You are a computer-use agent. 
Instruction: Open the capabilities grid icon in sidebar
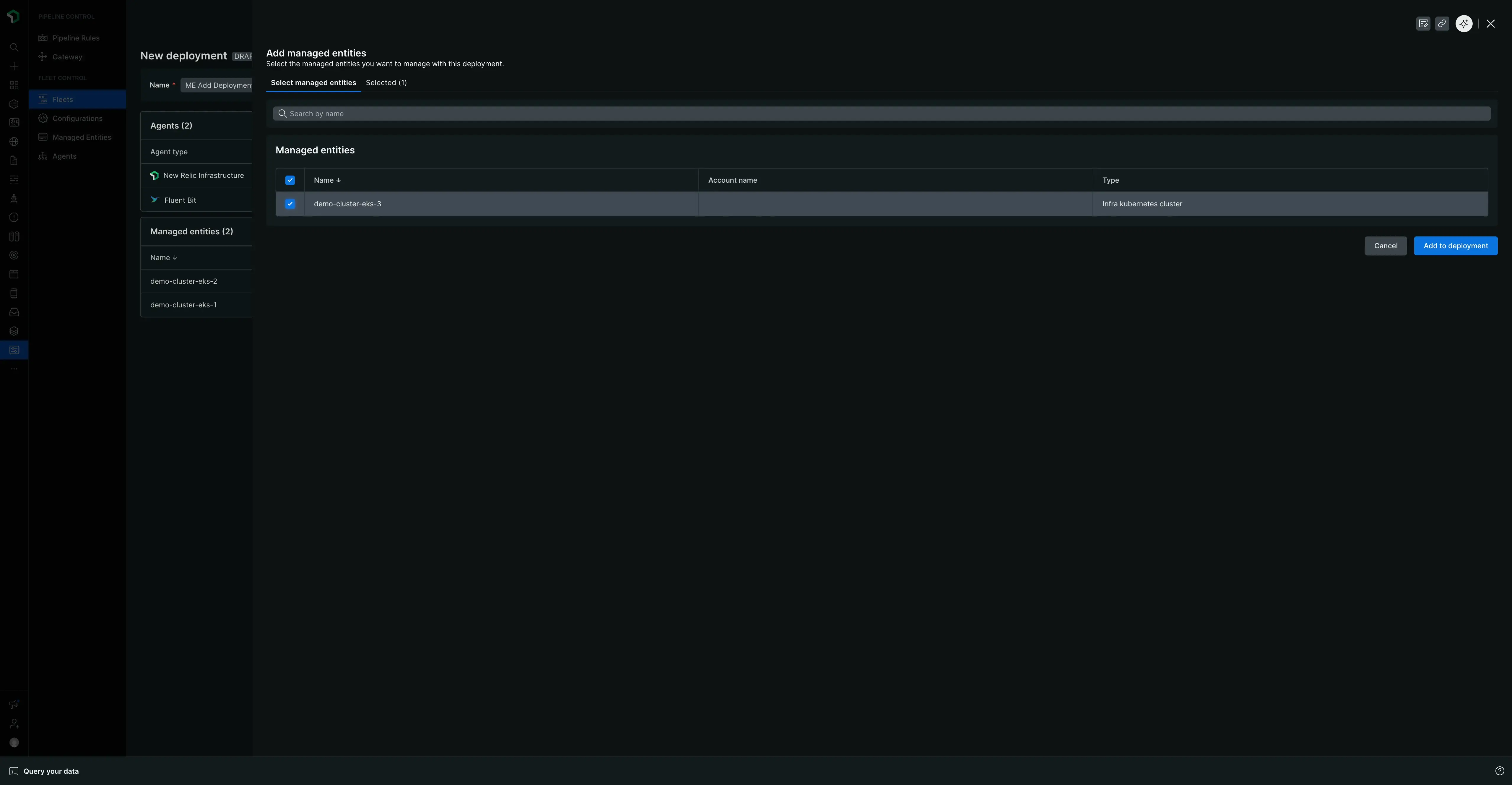pos(14,85)
